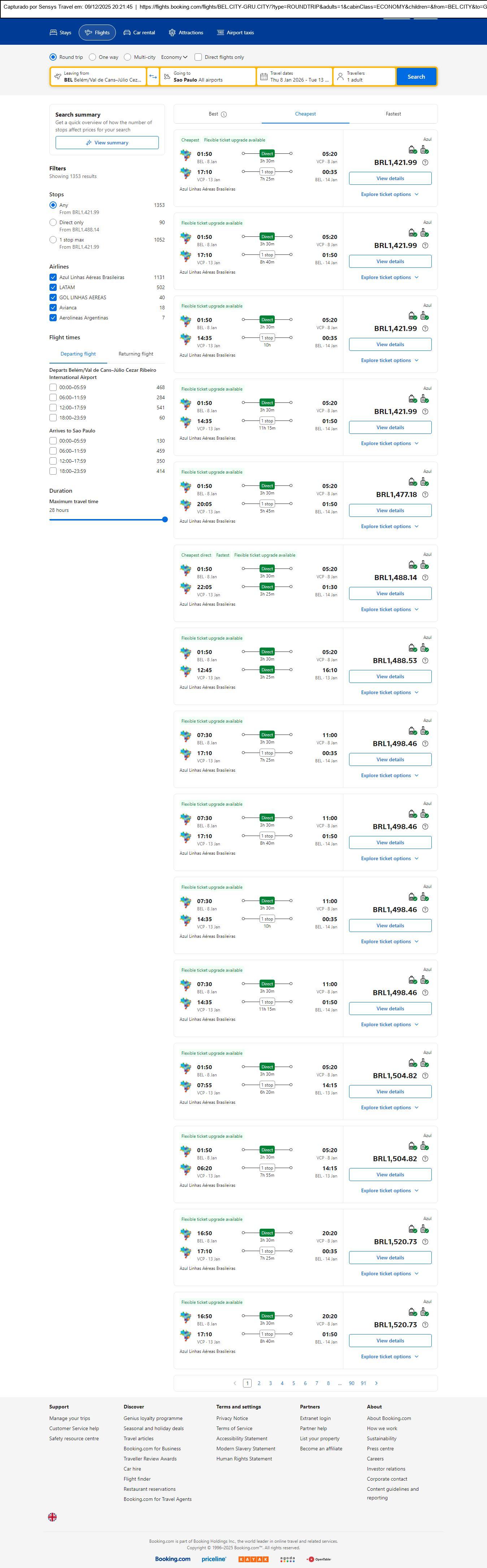Select the Direct only stops option
Screen dimensions: 487x1568
click(53, 223)
